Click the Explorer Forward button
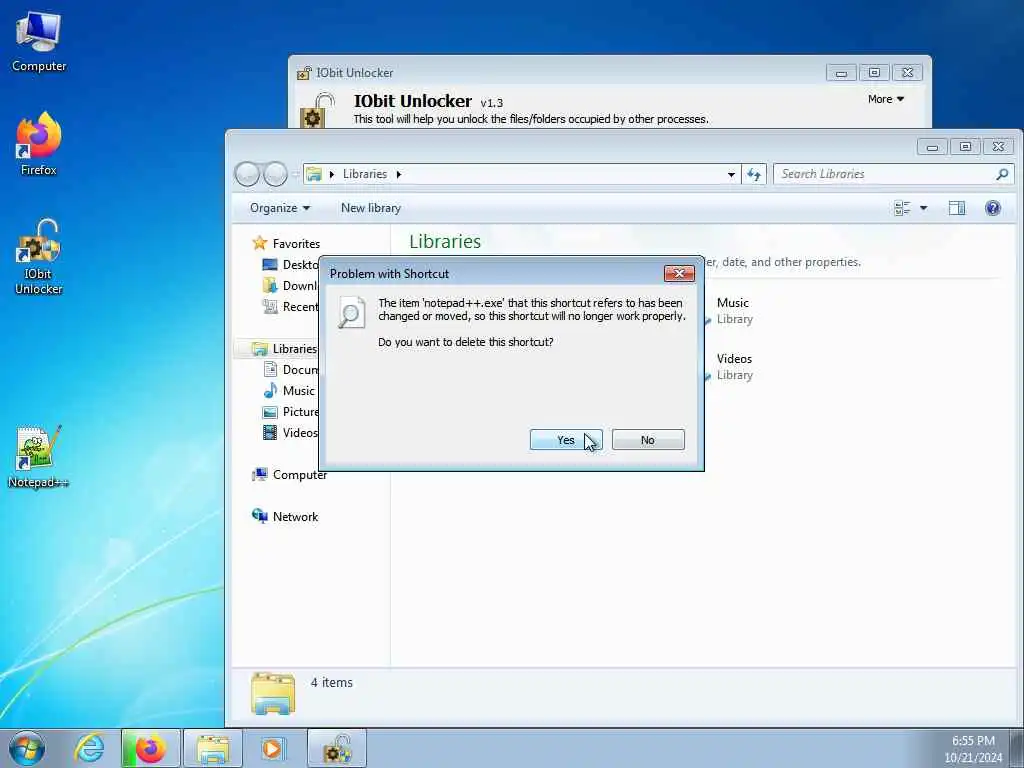 (275, 174)
